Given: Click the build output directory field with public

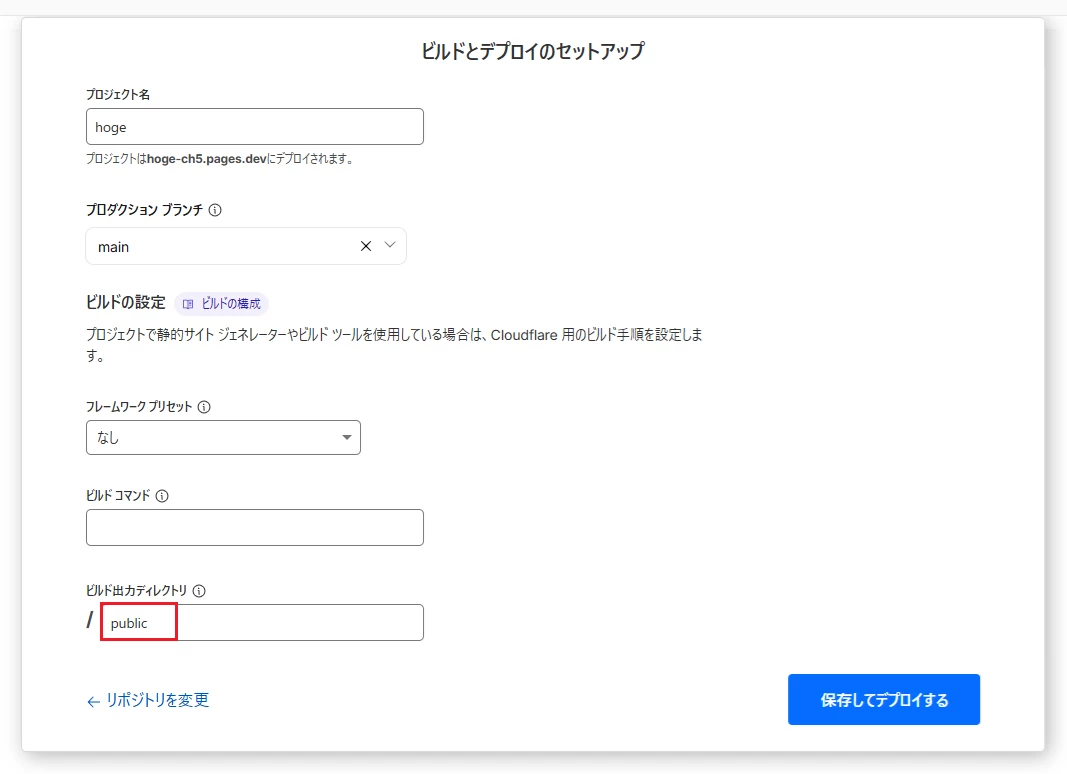Looking at the screenshot, I should coord(262,622).
